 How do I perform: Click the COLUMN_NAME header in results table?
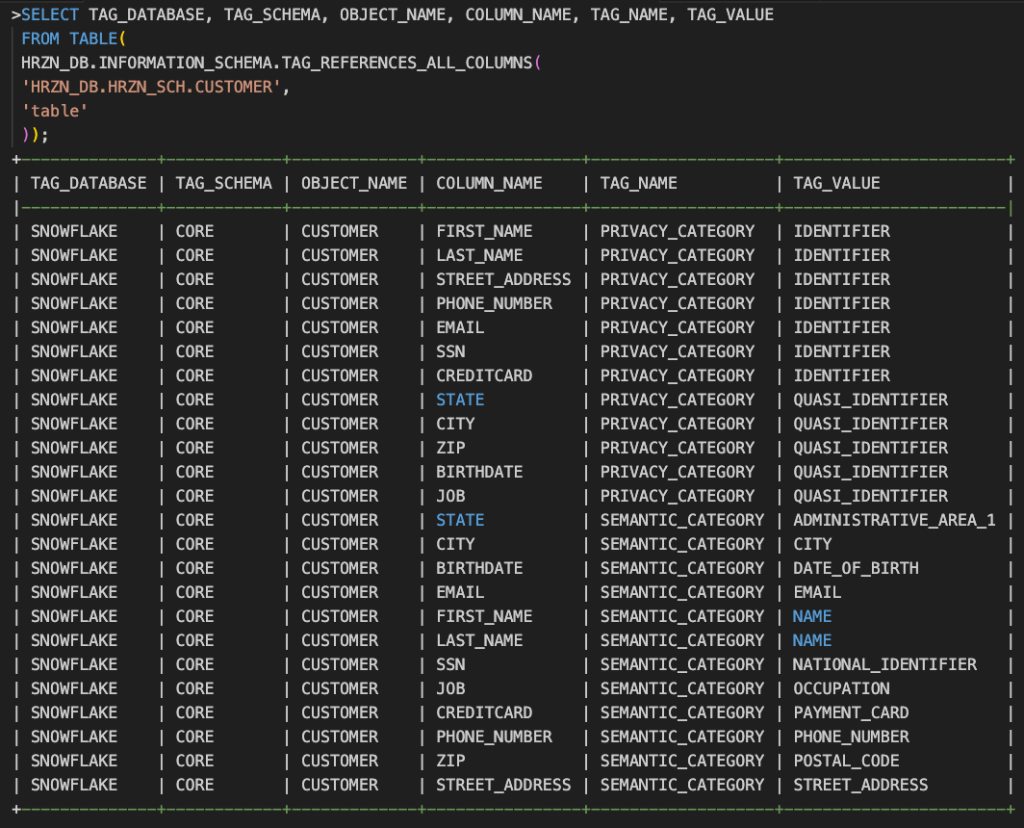coord(489,183)
